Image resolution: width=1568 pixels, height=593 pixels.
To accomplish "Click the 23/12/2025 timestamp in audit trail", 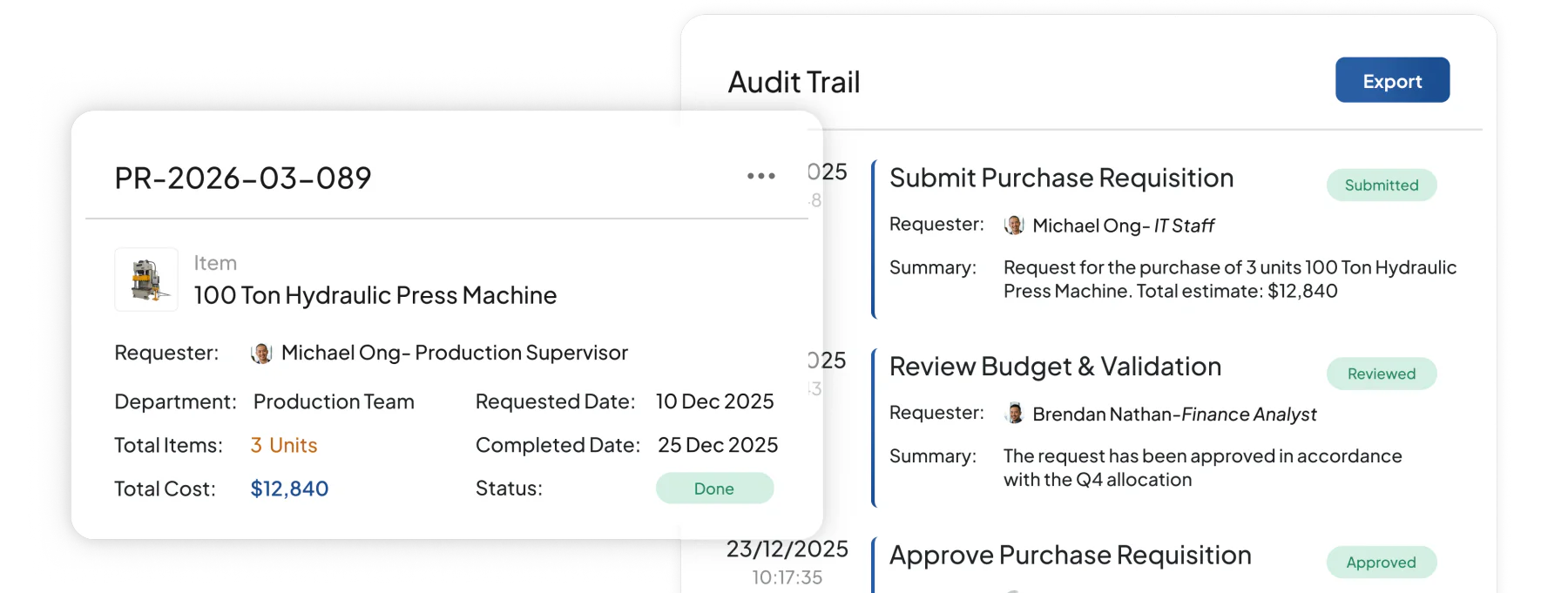I will pos(787,549).
